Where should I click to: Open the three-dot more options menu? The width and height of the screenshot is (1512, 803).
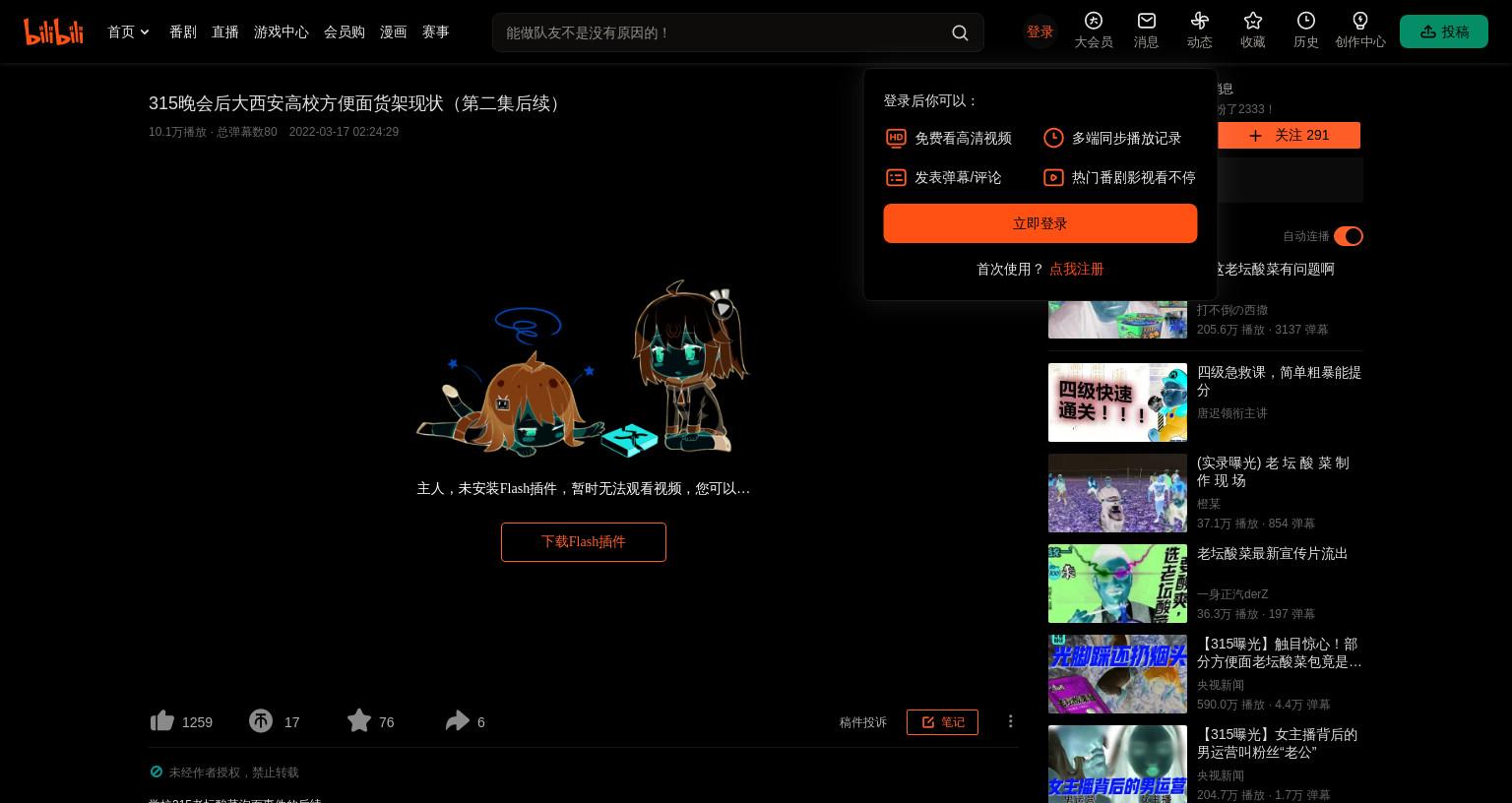[1011, 721]
